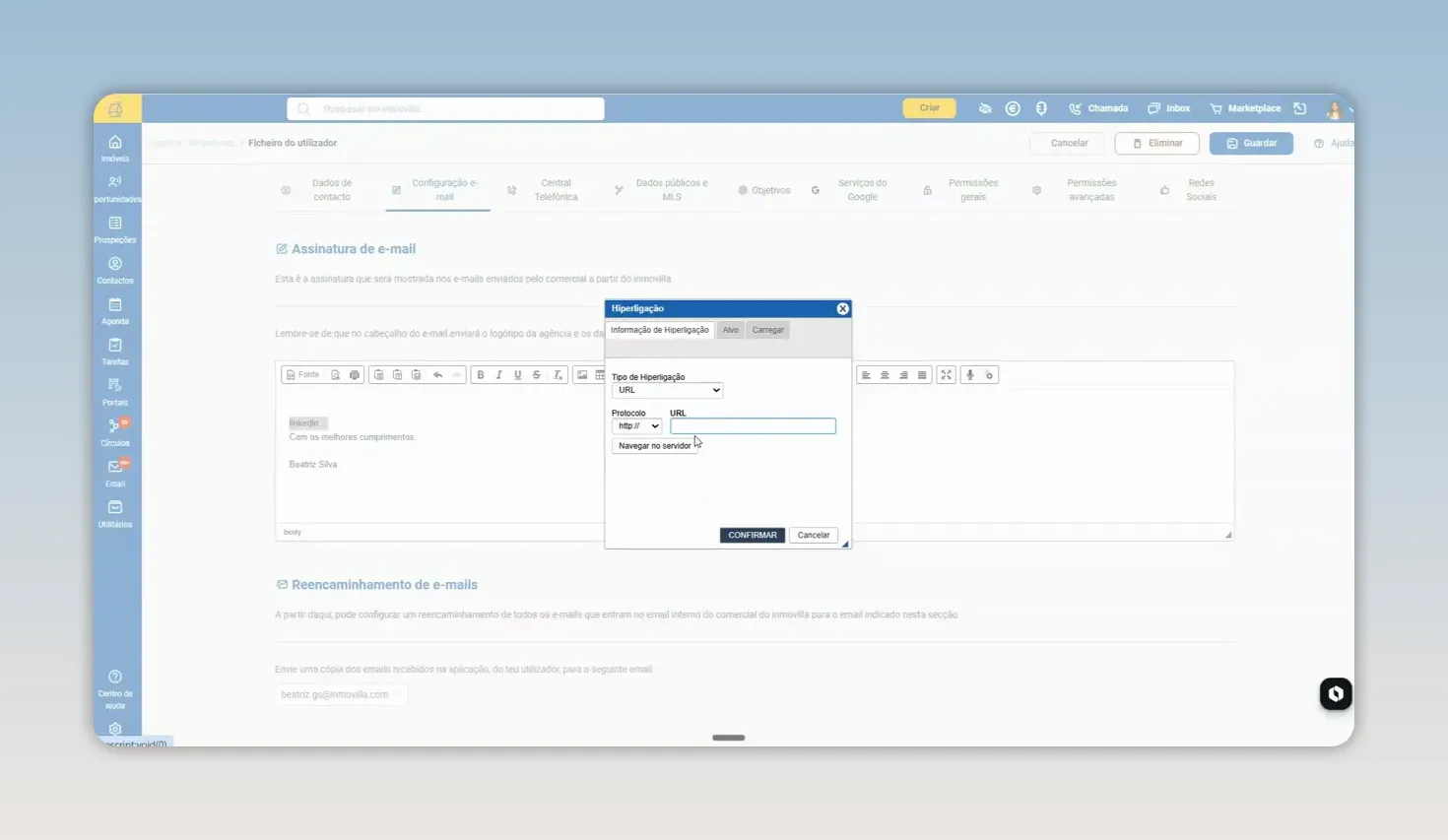Open Email in the sidebar
Viewport: 1448px width, 840px height.
115,473
